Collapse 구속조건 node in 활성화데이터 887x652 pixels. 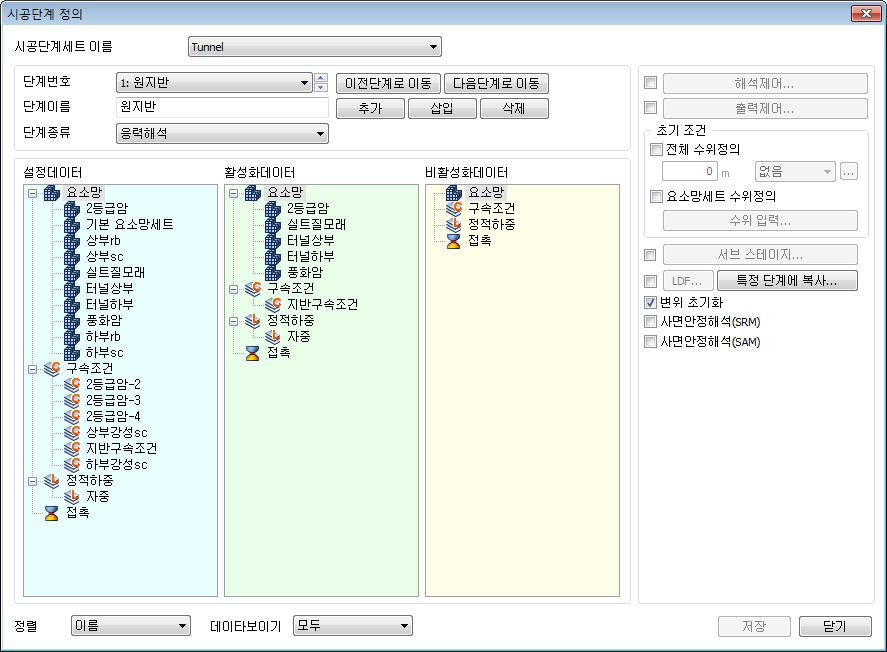pos(233,289)
